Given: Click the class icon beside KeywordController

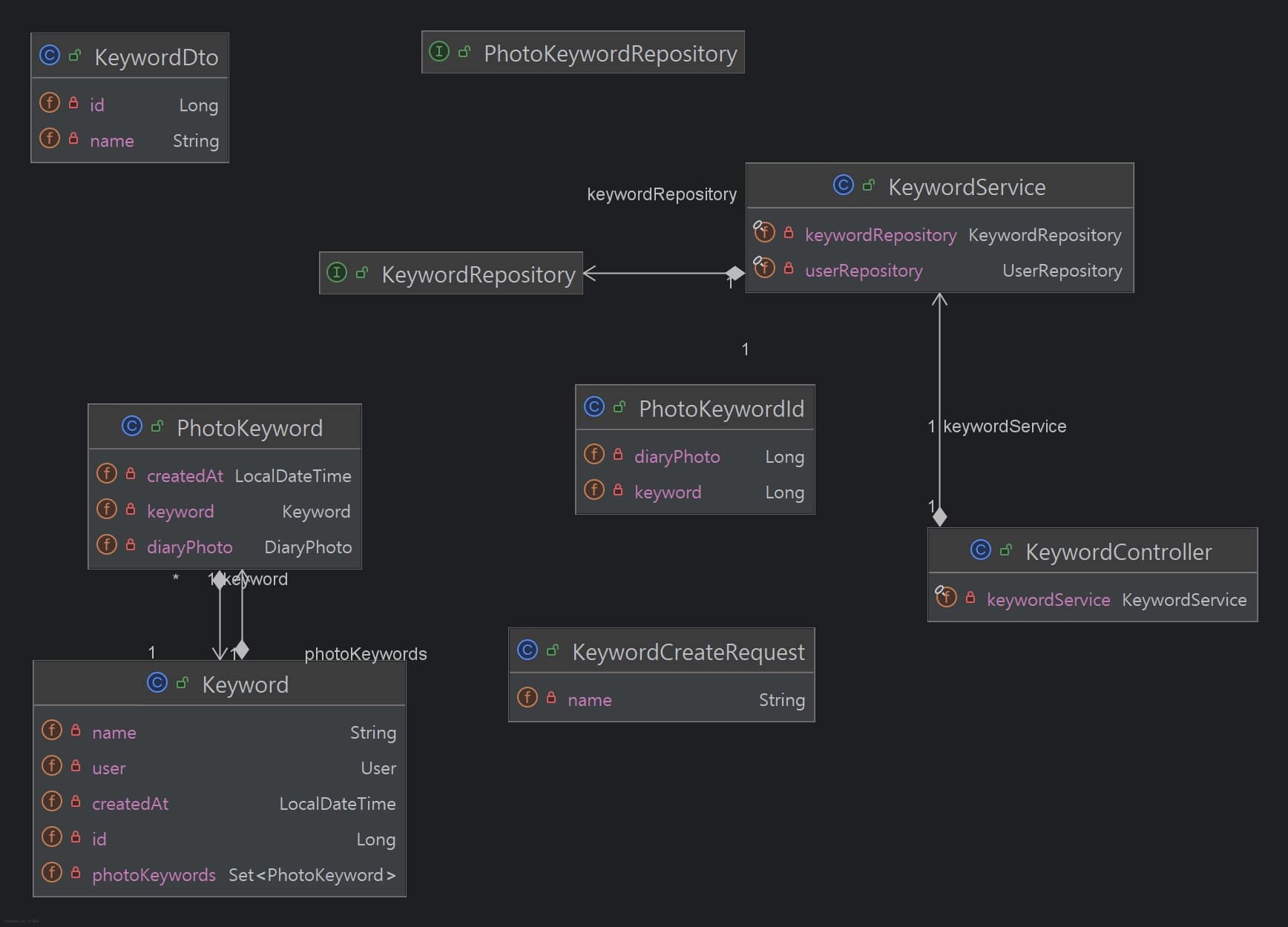Looking at the screenshot, I should click(x=980, y=550).
